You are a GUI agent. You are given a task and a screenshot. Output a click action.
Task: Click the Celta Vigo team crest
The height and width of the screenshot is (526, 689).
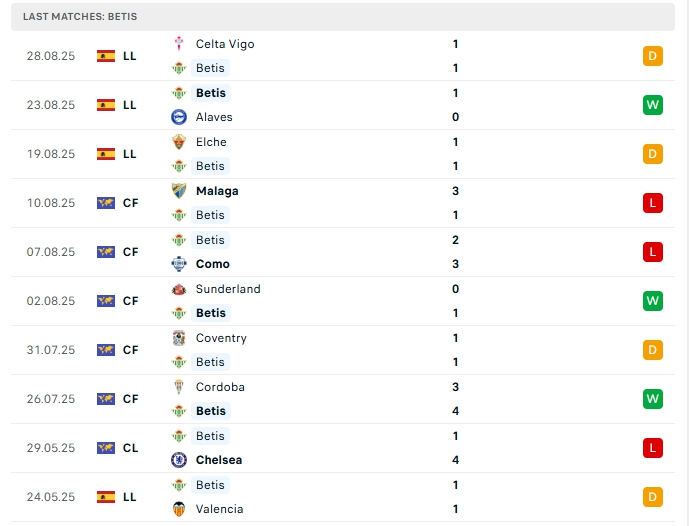pos(179,44)
